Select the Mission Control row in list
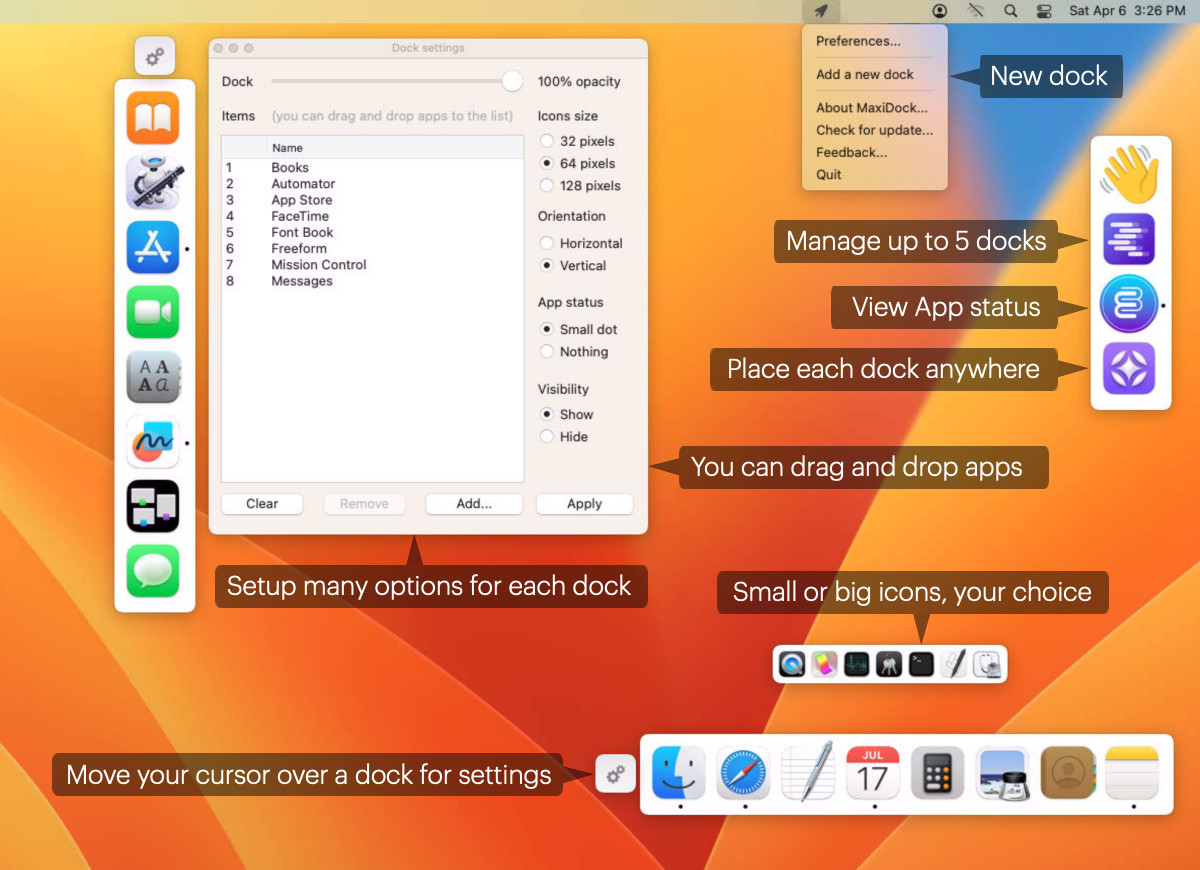 click(x=372, y=265)
